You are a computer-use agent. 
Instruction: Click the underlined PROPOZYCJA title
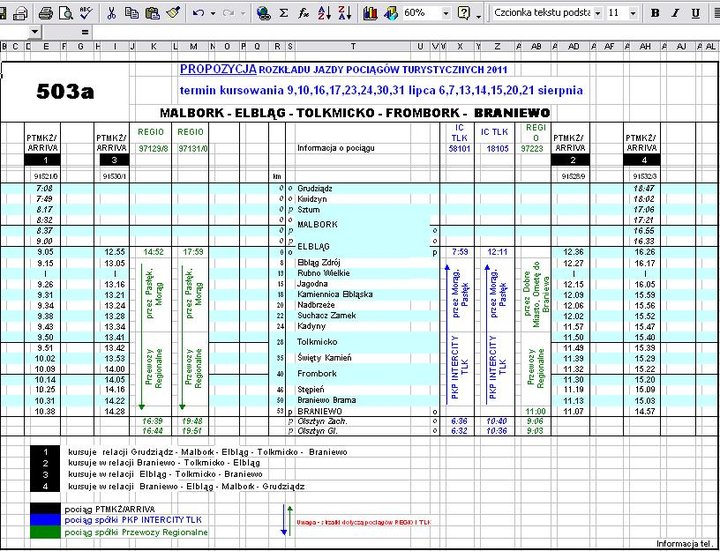(218, 69)
